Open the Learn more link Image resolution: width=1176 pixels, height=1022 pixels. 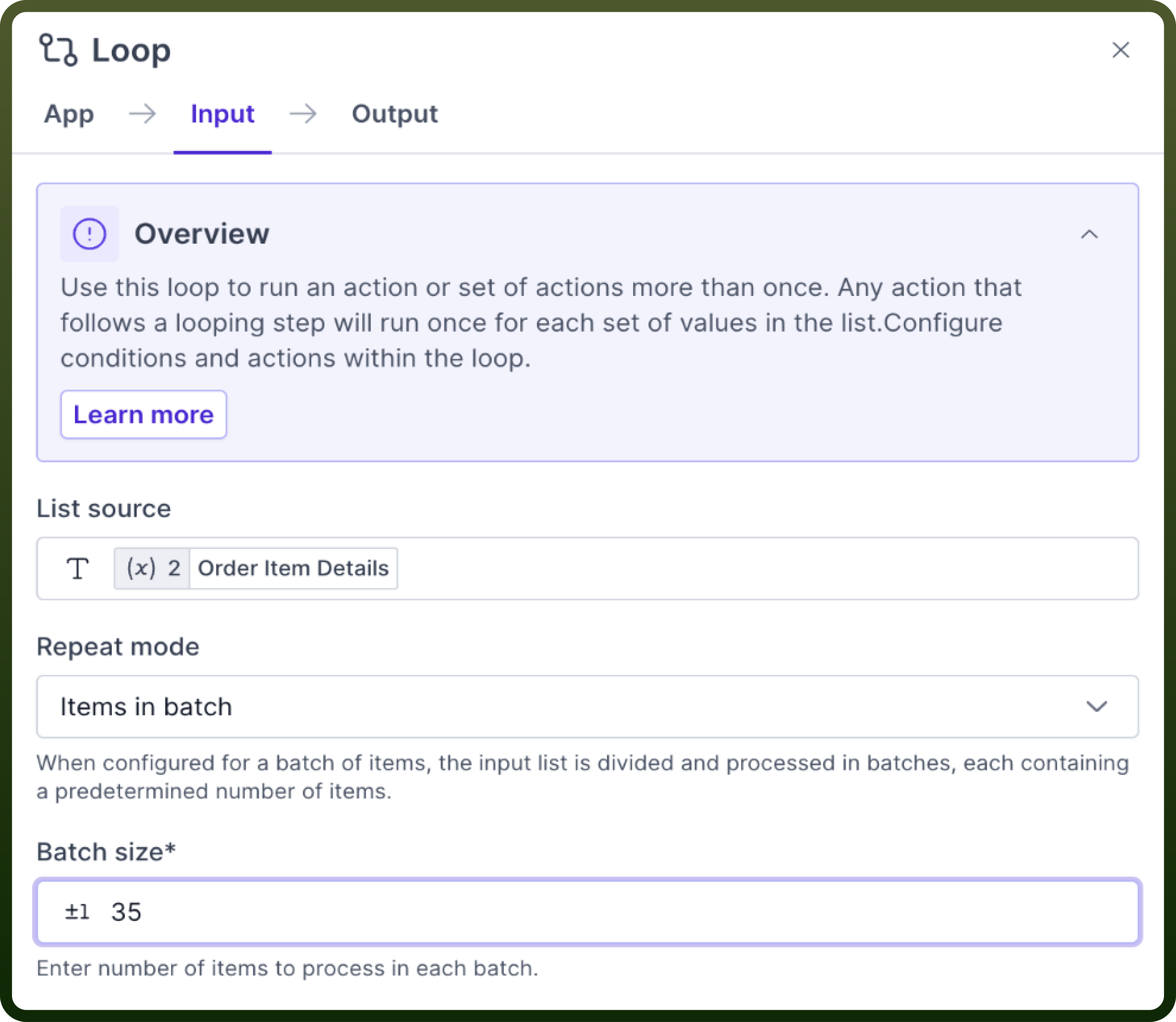144,415
